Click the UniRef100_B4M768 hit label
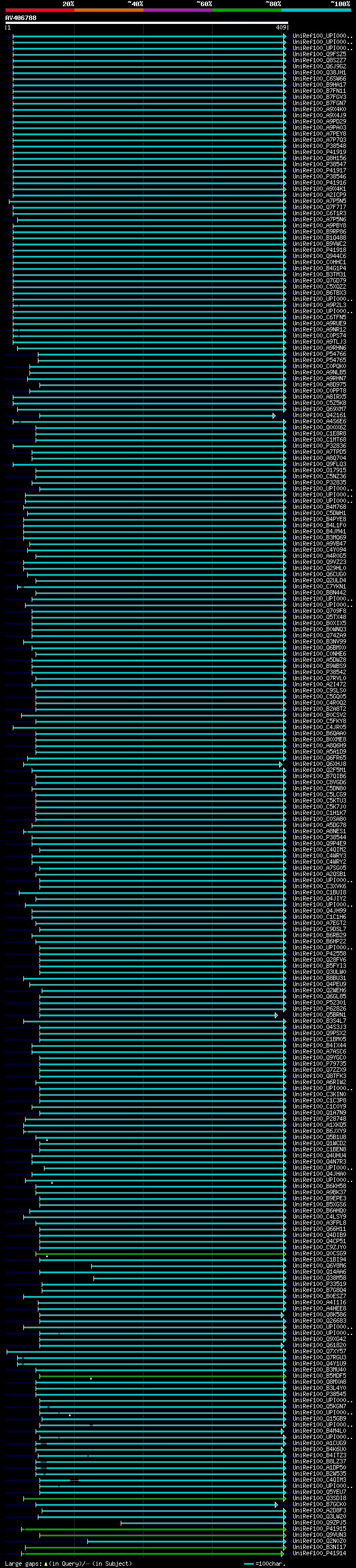This screenshot has height=1568, width=356. pos(319,507)
